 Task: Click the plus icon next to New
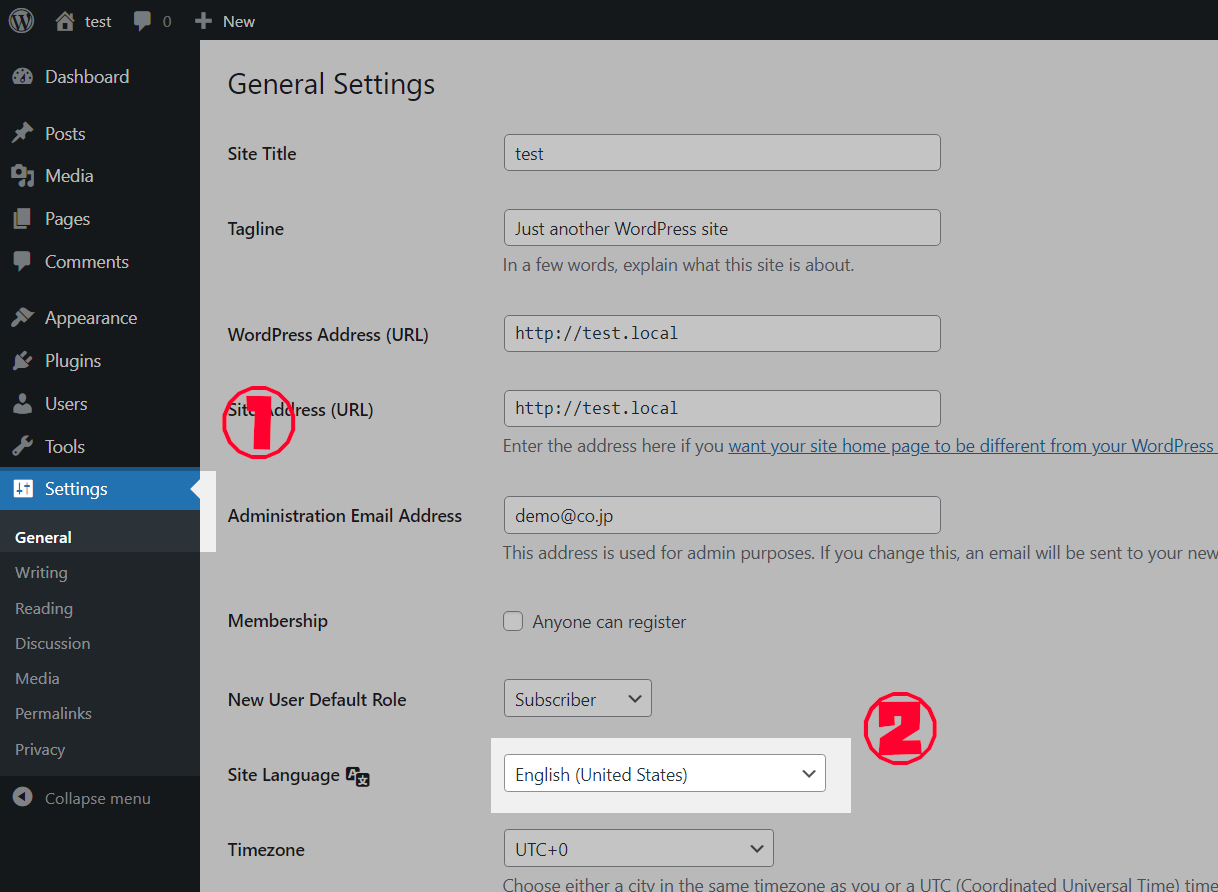point(204,21)
